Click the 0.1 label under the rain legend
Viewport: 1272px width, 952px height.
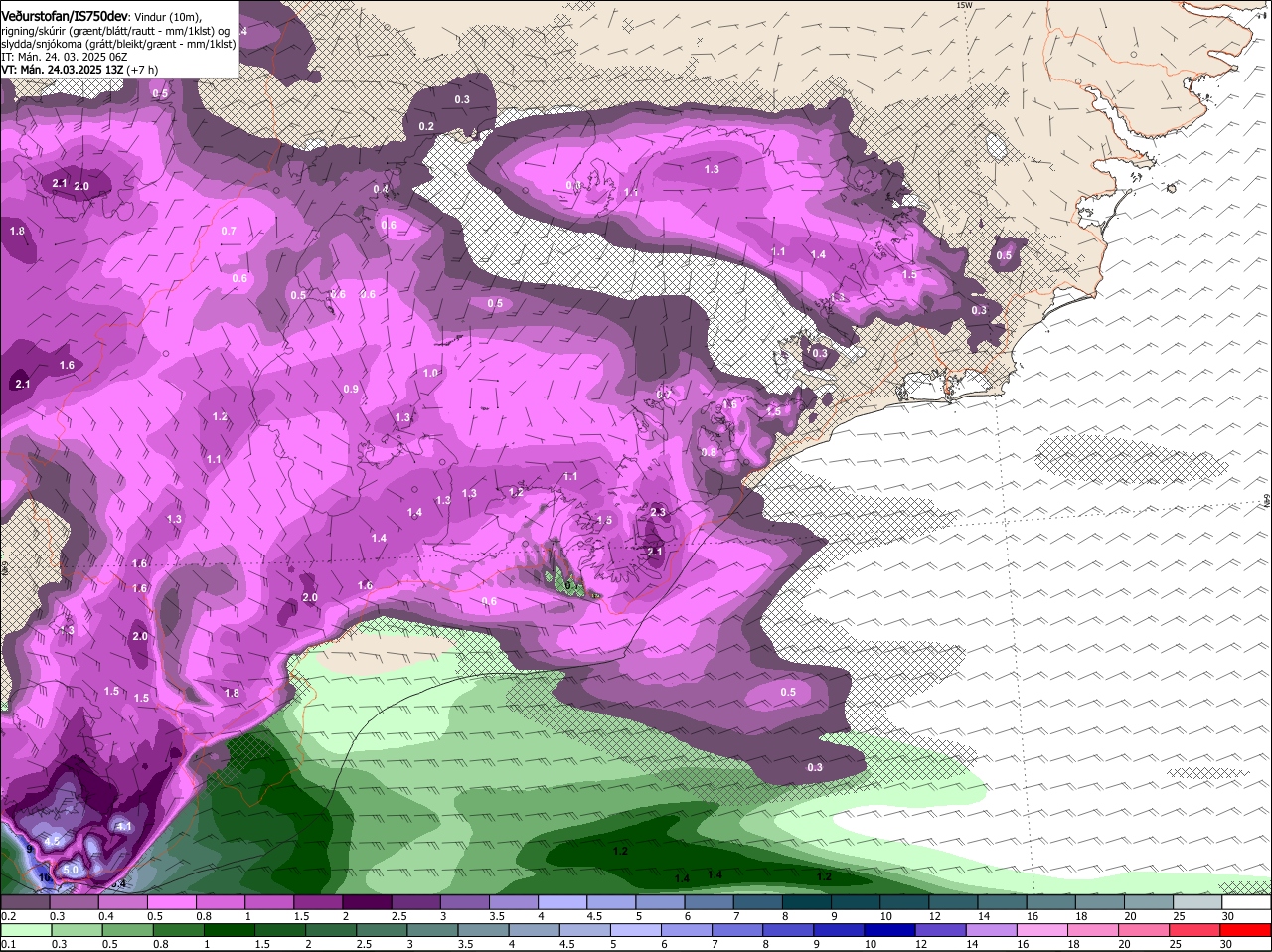click(8, 944)
